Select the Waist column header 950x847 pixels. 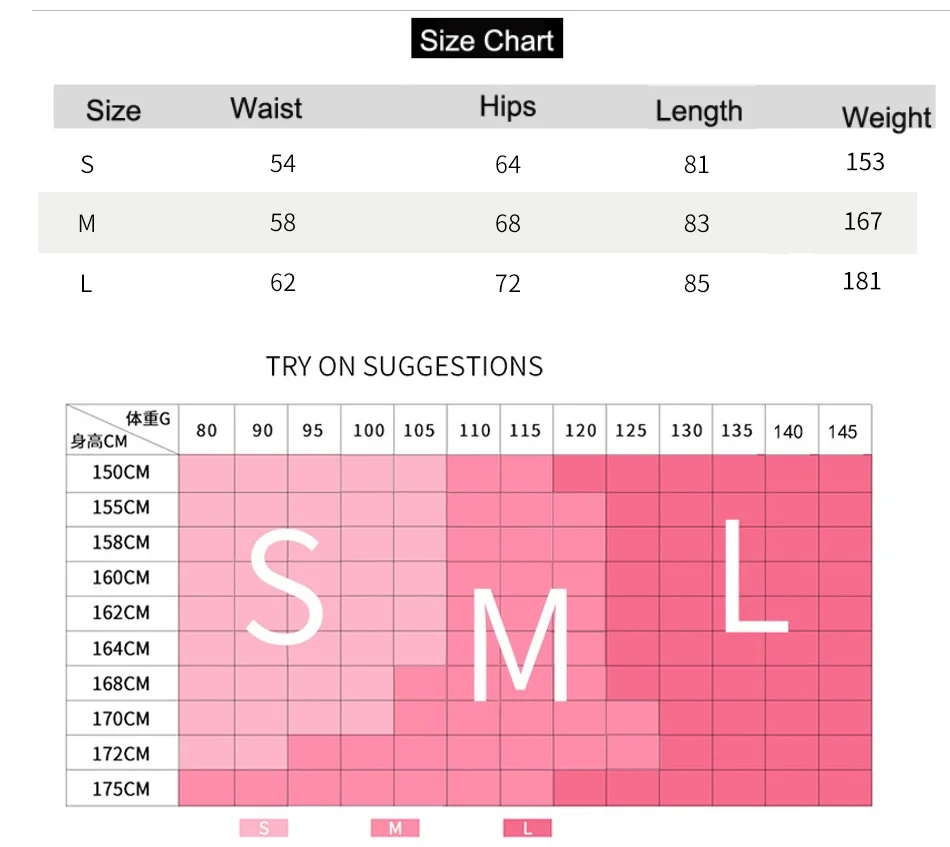266,108
